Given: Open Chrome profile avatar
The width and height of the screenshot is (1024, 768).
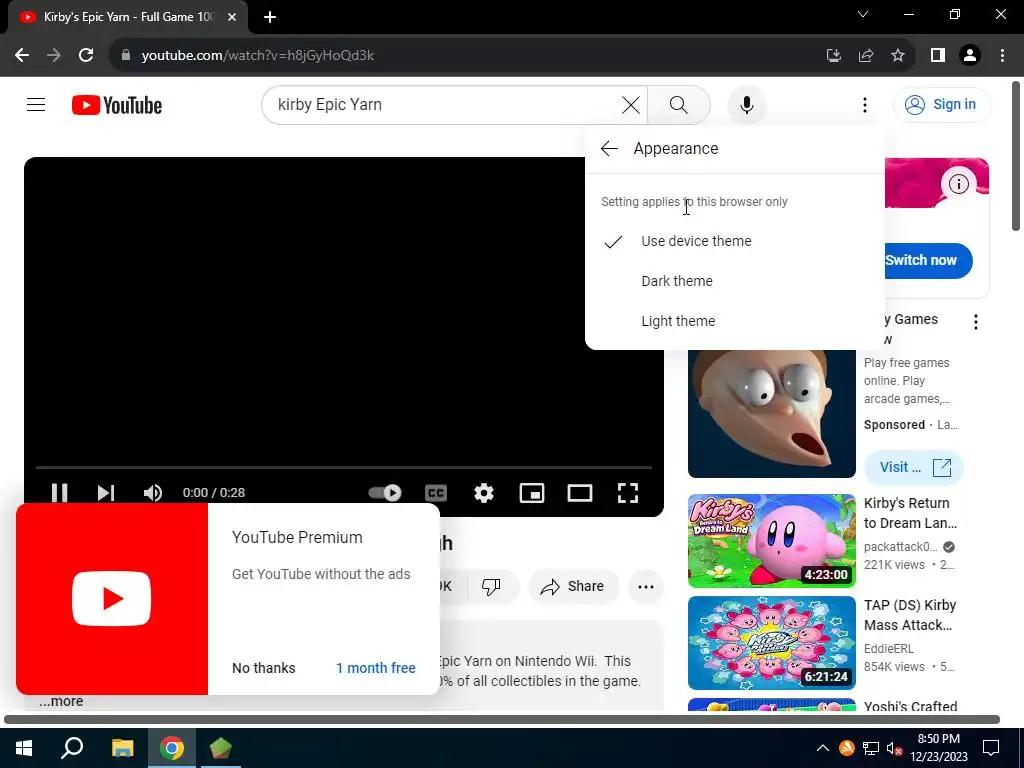Looking at the screenshot, I should coord(970,56).
